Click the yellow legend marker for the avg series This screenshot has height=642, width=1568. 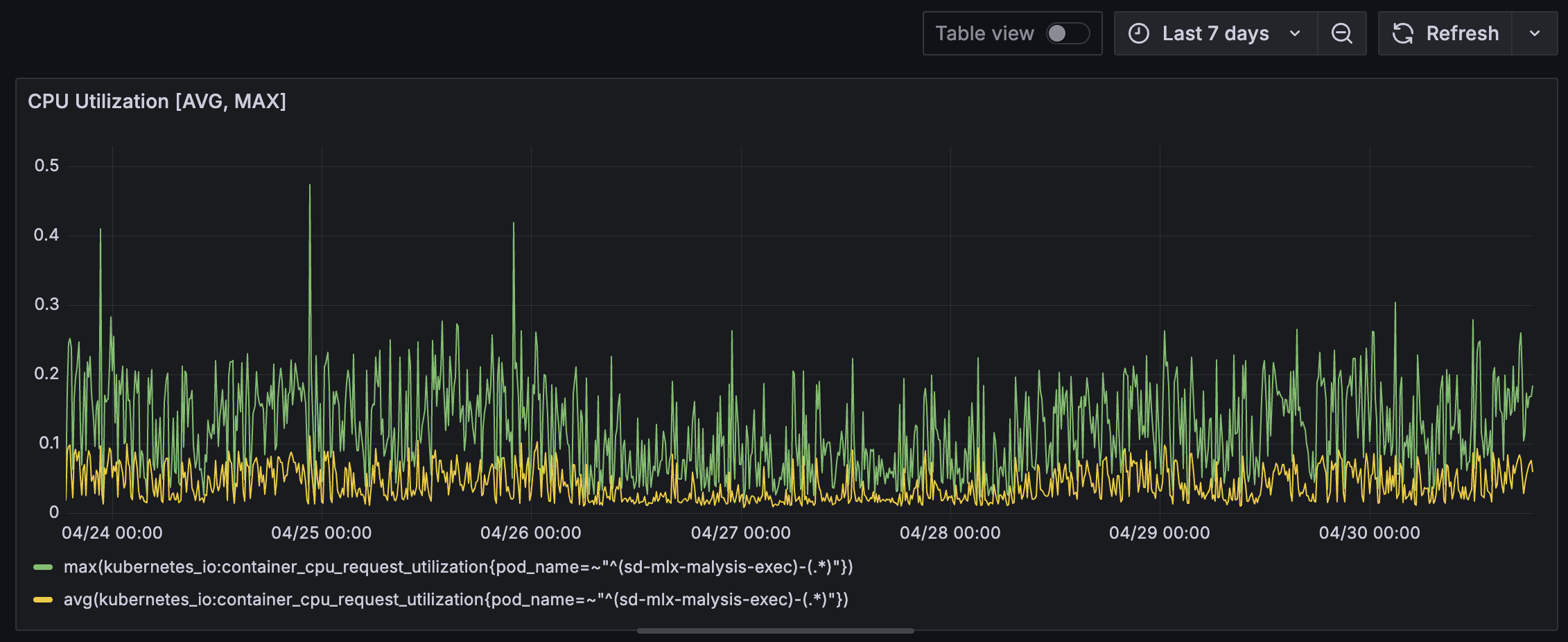(44, 599)
